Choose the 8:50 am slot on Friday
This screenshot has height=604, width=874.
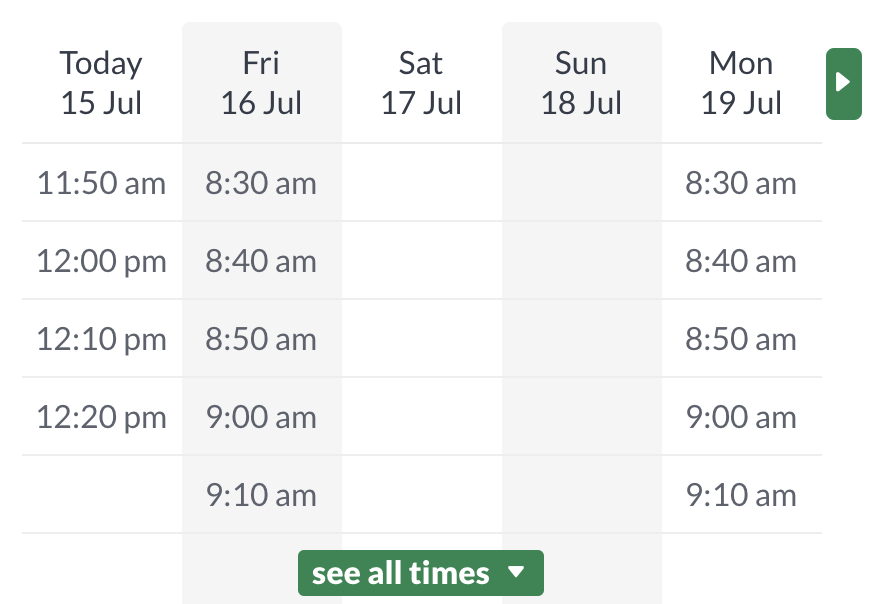point(261,339)
